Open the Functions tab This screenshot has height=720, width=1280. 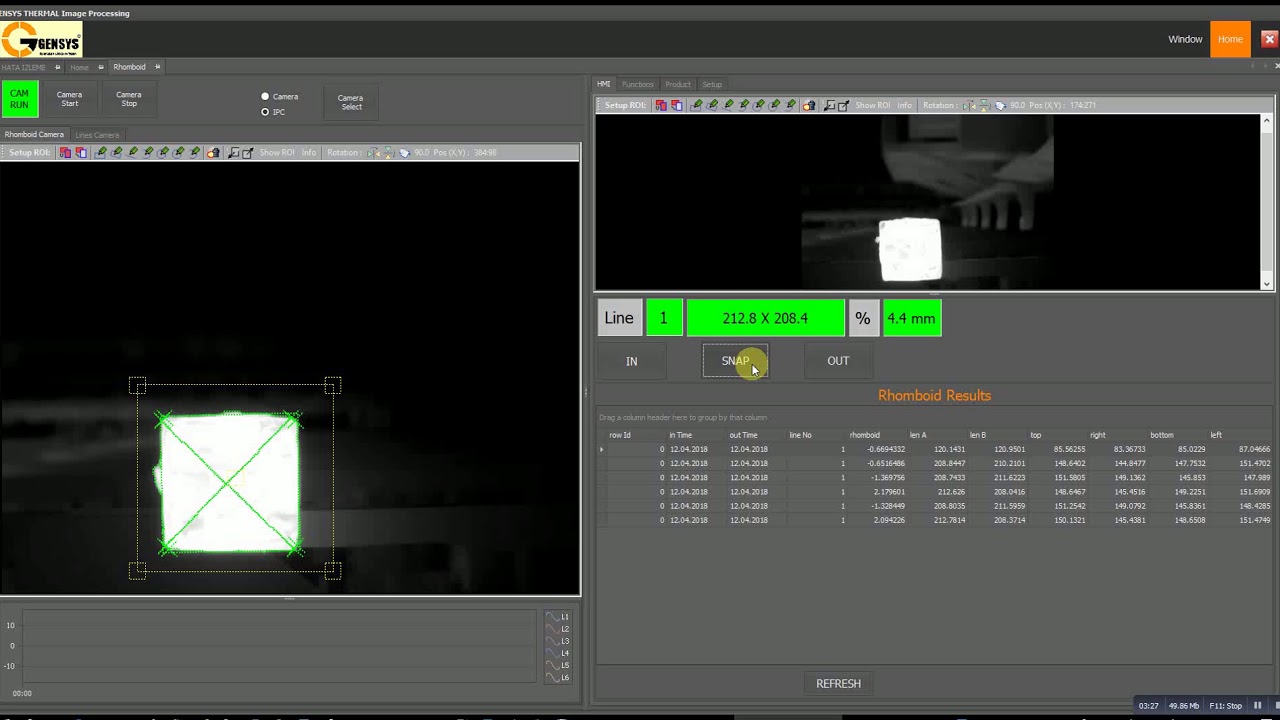[x=637, y=84]
